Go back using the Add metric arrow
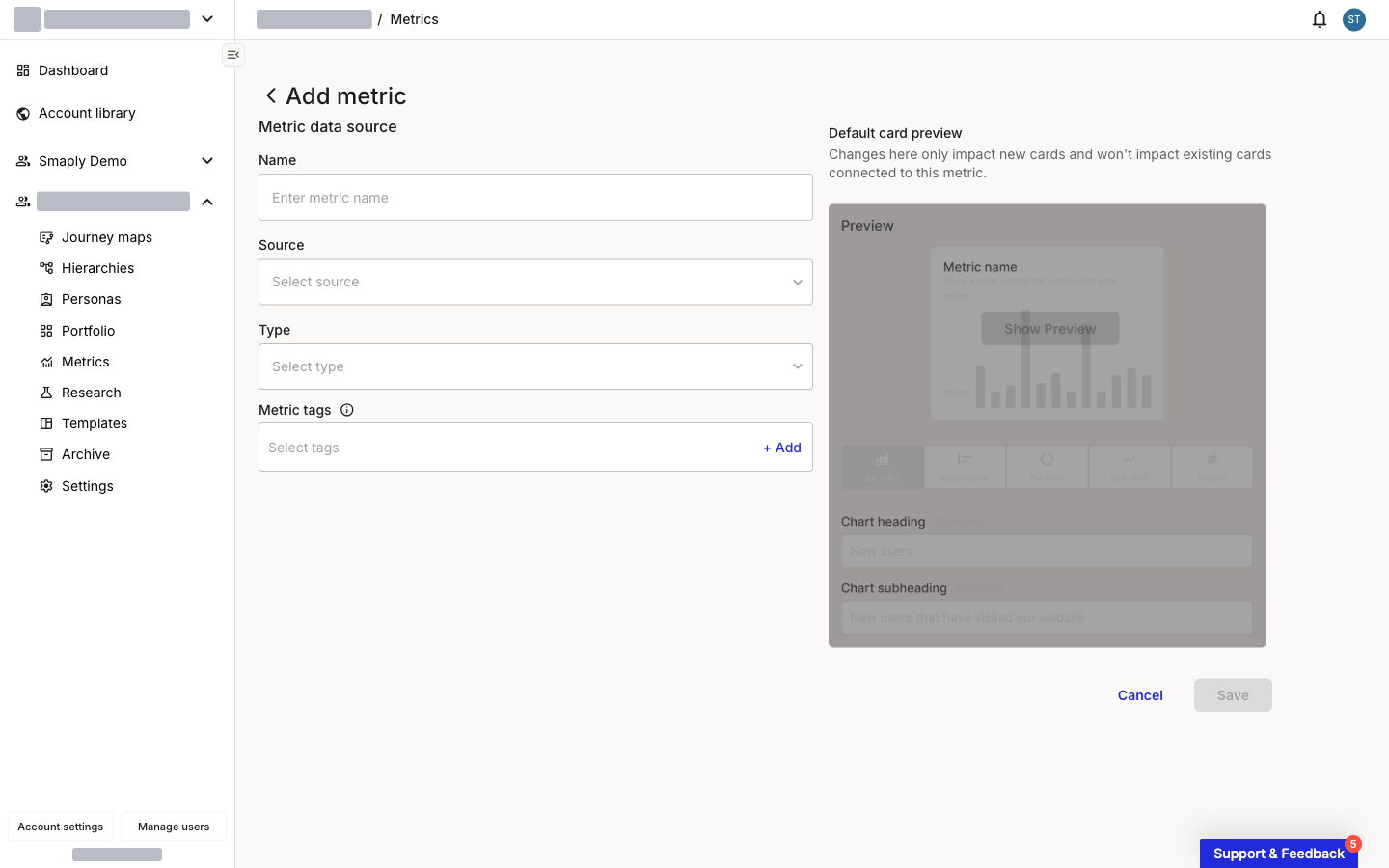 pyautogui.click(x=271, y=95)
